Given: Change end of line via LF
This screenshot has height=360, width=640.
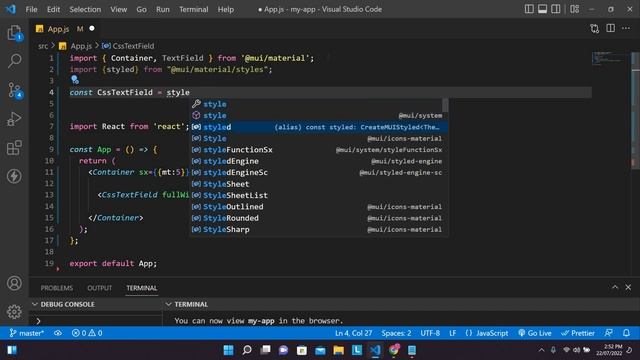Looking at the screenshot, I should (x=453, y=333).
